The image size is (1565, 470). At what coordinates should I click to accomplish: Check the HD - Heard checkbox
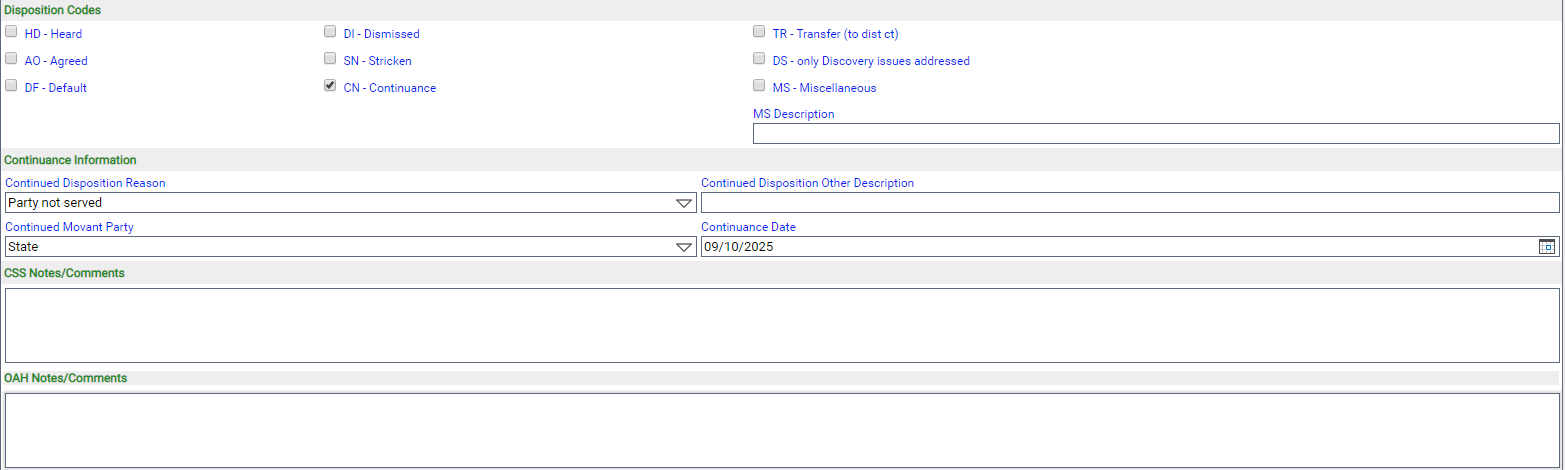[x=11, y=32]
